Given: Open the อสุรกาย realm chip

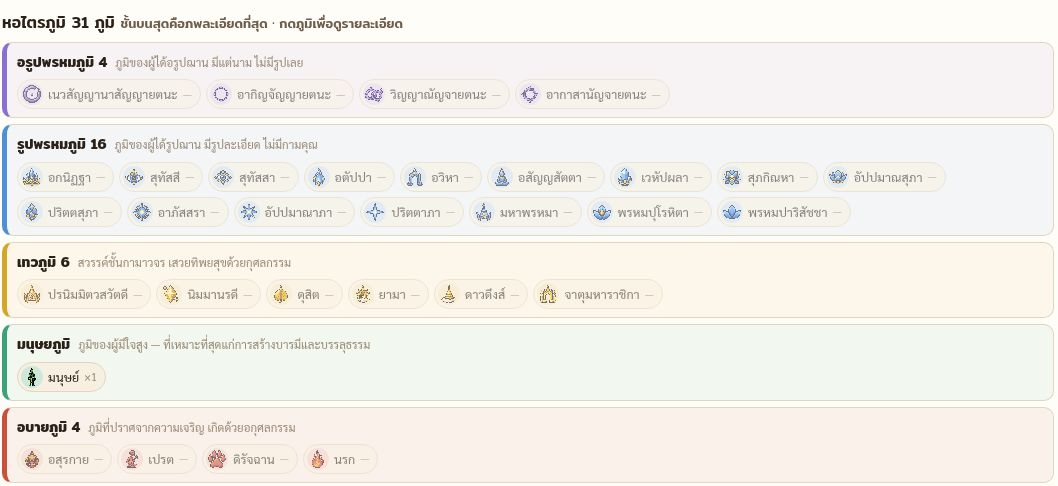Looking at the screenshot, I should pos(64,460).
